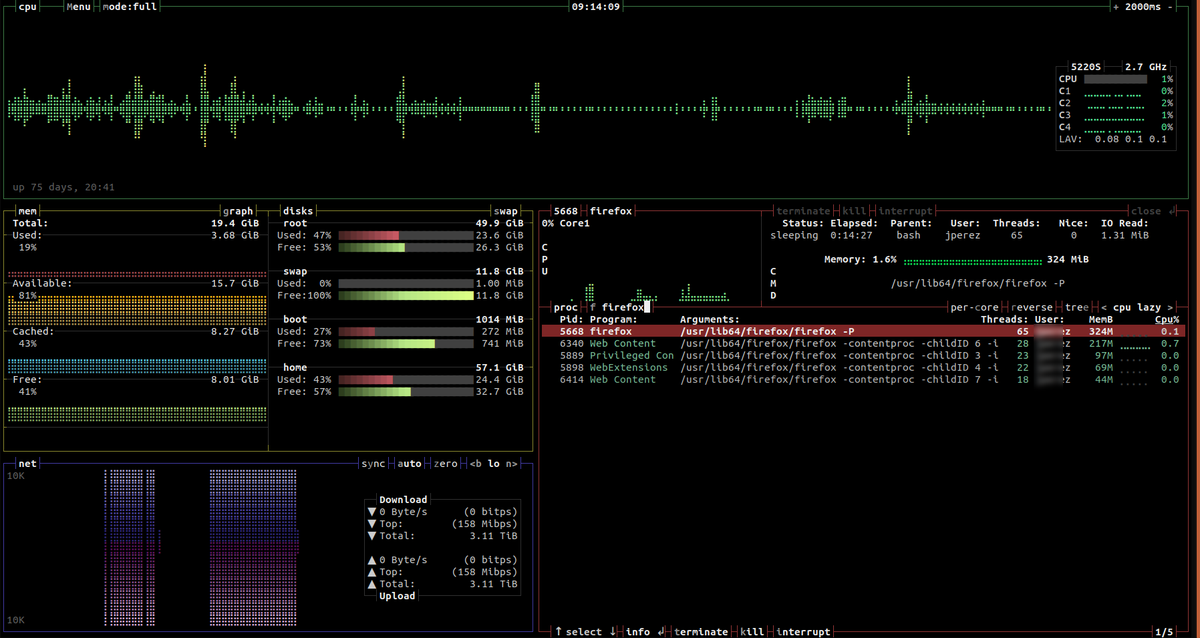Enable tree view in process list
This screenshot has width=1200, height=638.
[1076, 307]
